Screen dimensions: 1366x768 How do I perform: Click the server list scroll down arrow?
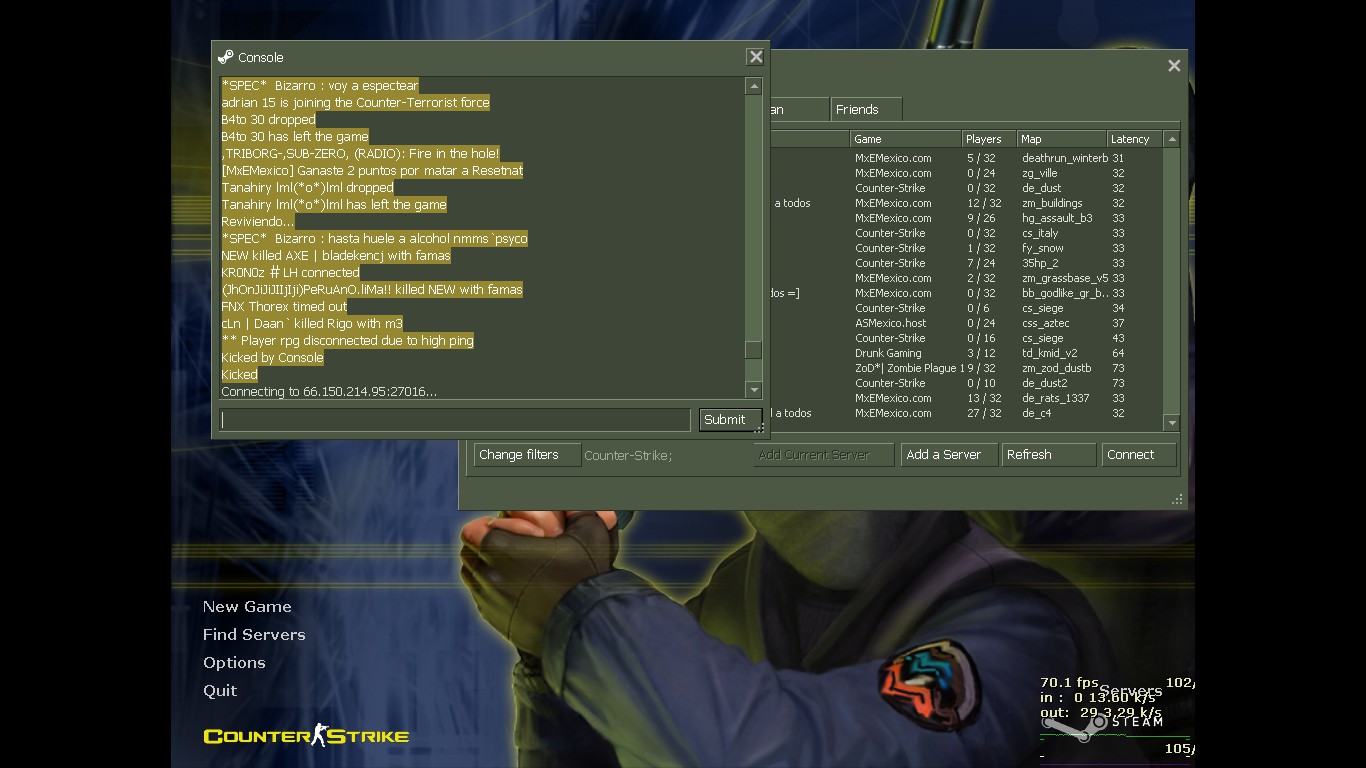pyautogui.click(x=1173, y=423)
